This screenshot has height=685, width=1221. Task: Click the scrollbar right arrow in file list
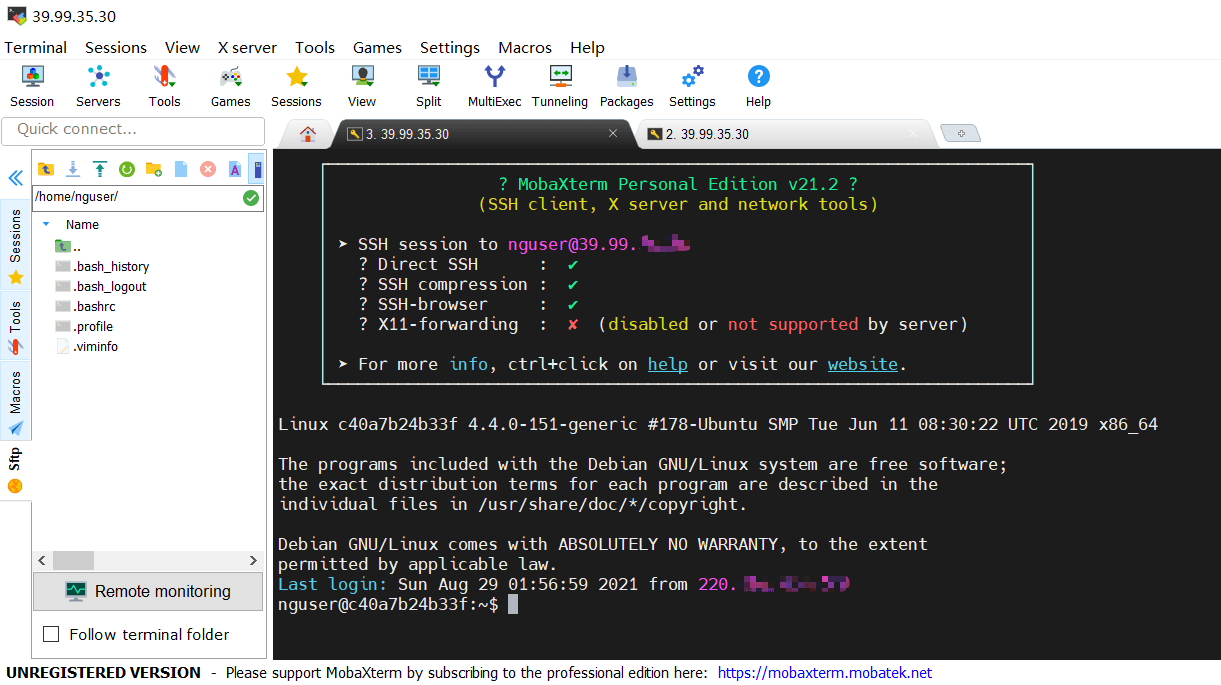coord(254,561)
